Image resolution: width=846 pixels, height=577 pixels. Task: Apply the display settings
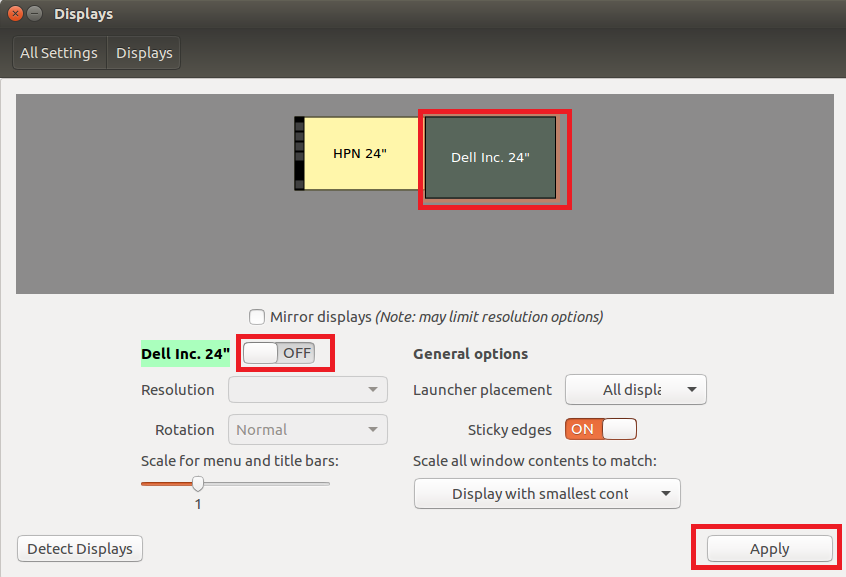click(769, 549)
